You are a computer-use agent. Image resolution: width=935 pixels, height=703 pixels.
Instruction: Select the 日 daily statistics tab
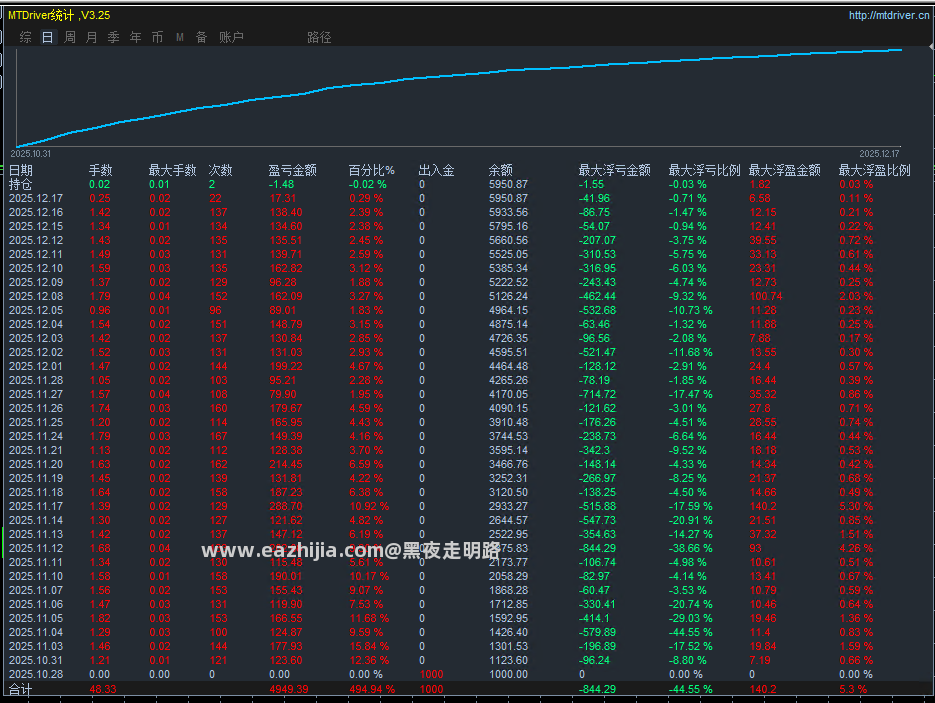(48, 37)
